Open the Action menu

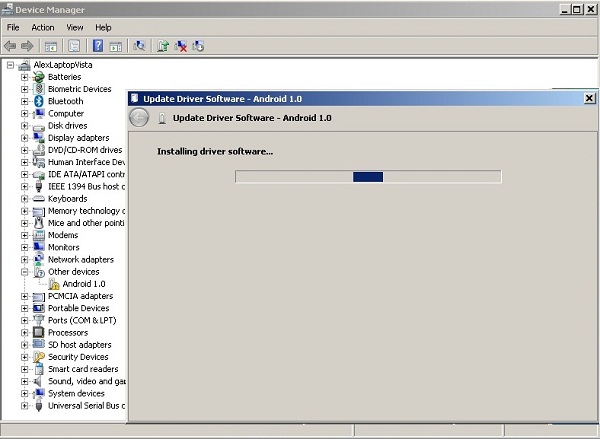pyautogui.click(x=43, y=28)
